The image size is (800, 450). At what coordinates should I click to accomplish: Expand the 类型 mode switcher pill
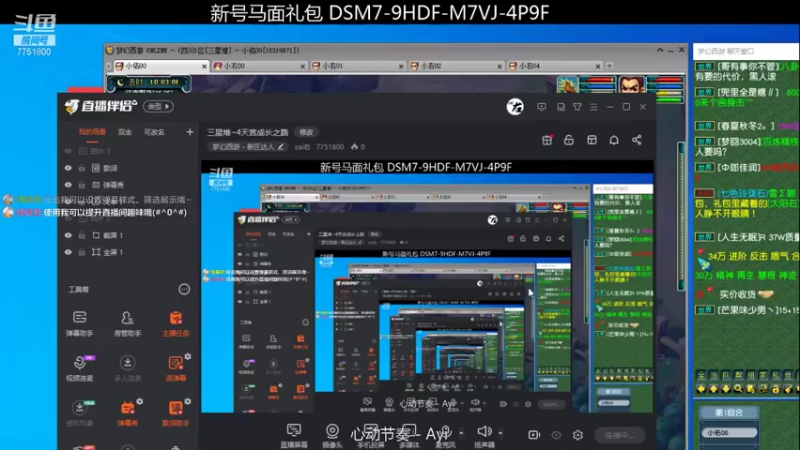tap(159, 106)
